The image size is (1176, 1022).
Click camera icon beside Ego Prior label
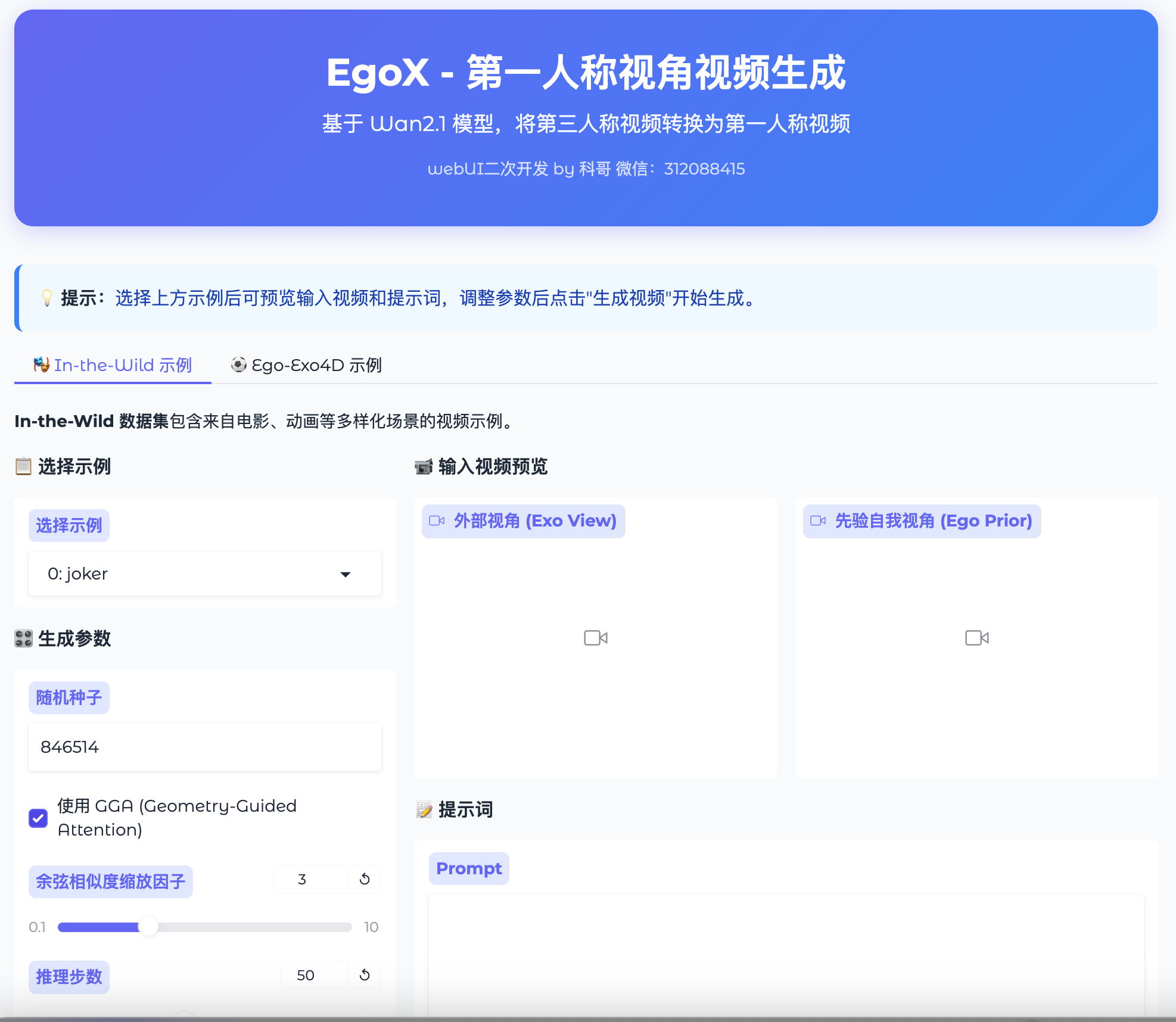point(818,521)
